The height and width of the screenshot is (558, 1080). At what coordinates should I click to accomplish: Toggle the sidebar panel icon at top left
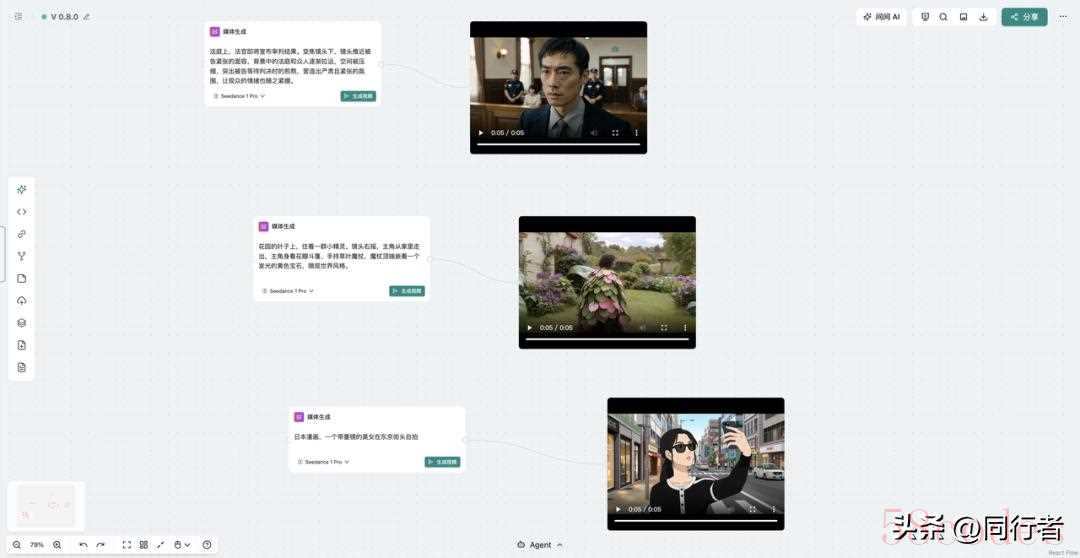click(x=18, y=17)
